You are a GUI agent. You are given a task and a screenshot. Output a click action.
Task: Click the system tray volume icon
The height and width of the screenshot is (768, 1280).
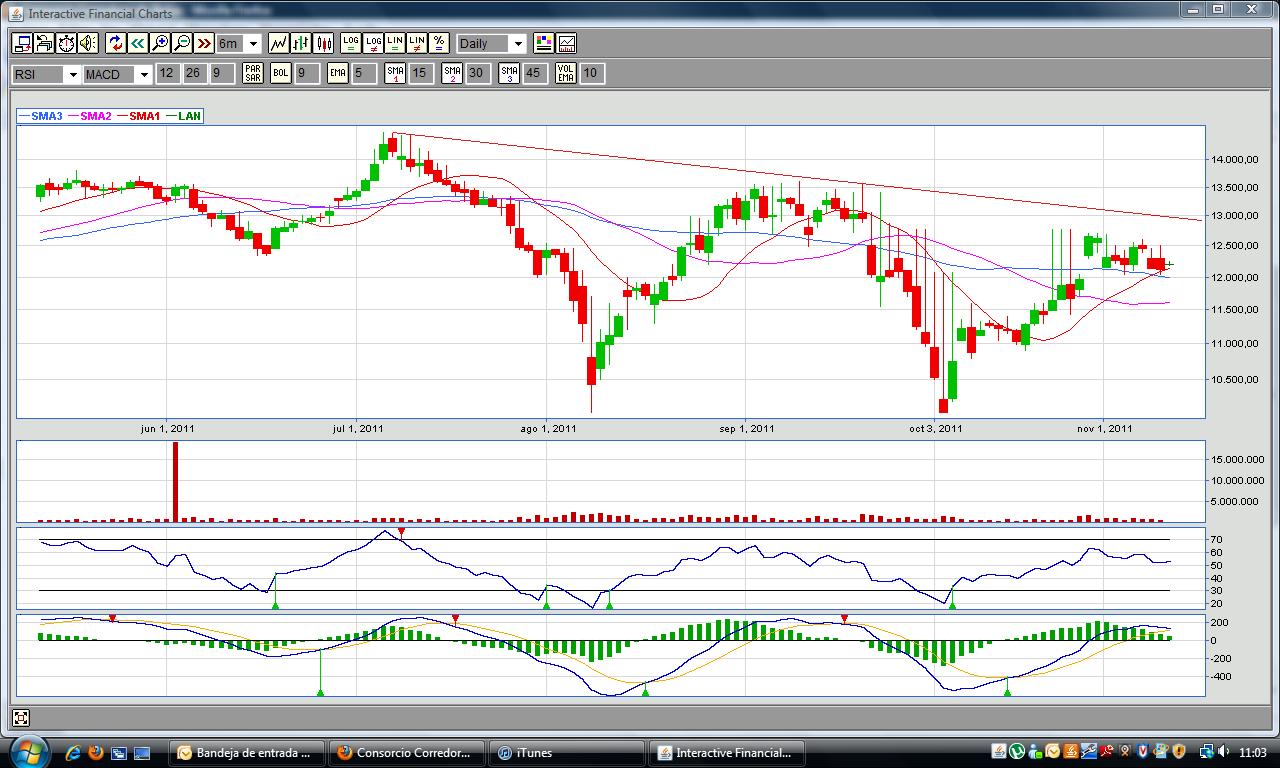(x=1226, y=752)
